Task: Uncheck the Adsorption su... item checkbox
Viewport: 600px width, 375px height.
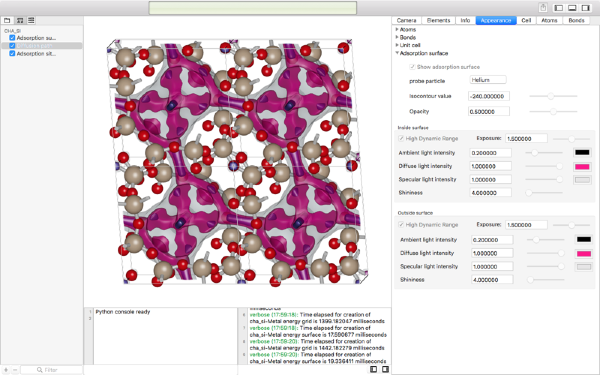Action: 12,38
